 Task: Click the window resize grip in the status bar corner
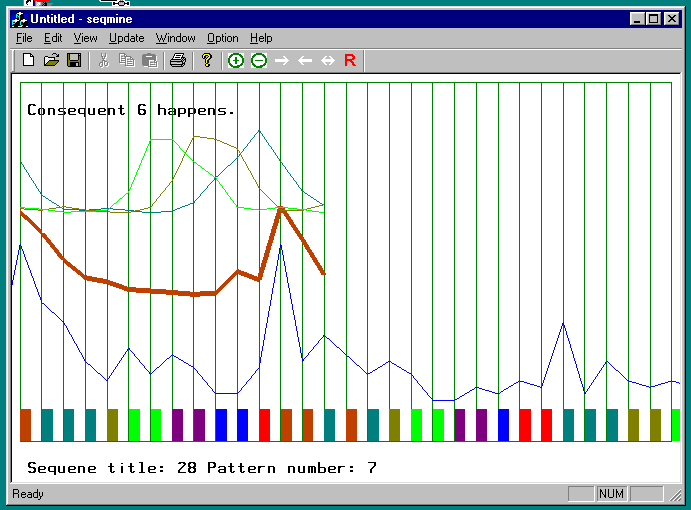coord(675,495)
